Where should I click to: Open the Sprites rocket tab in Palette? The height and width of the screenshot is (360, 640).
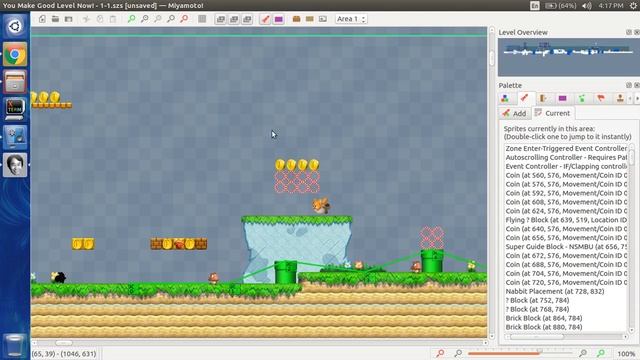coord(524,98)
